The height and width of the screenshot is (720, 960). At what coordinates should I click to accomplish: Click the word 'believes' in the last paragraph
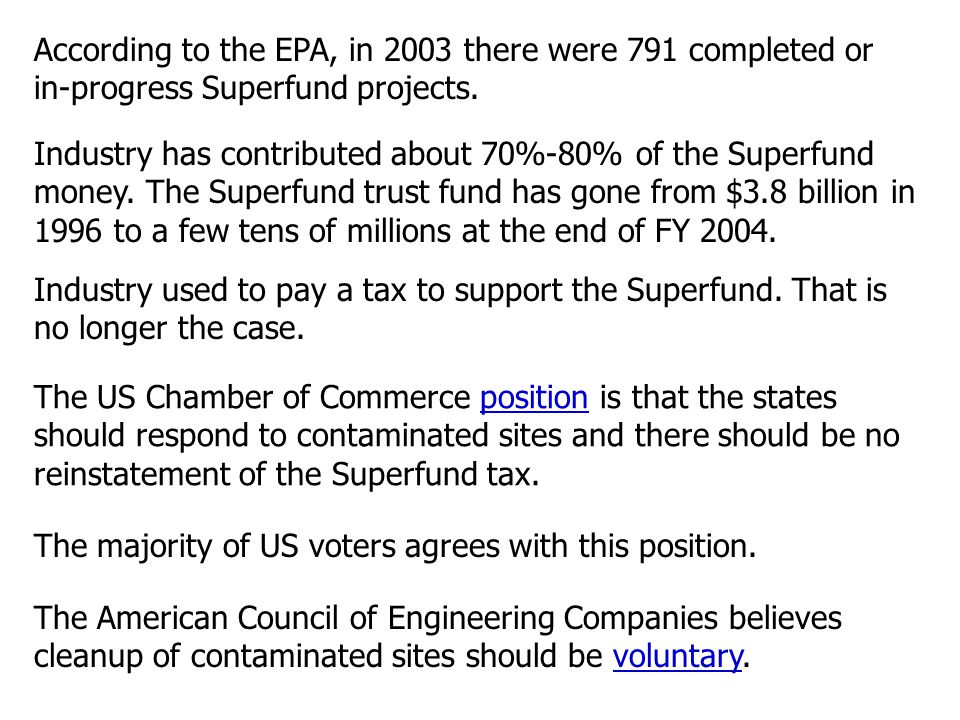[786, 618]
